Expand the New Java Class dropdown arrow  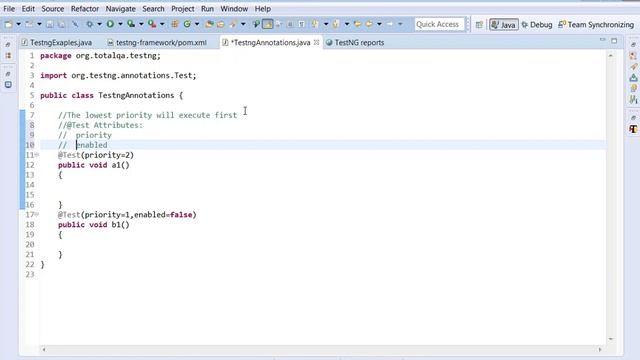(x=197, y=24)
